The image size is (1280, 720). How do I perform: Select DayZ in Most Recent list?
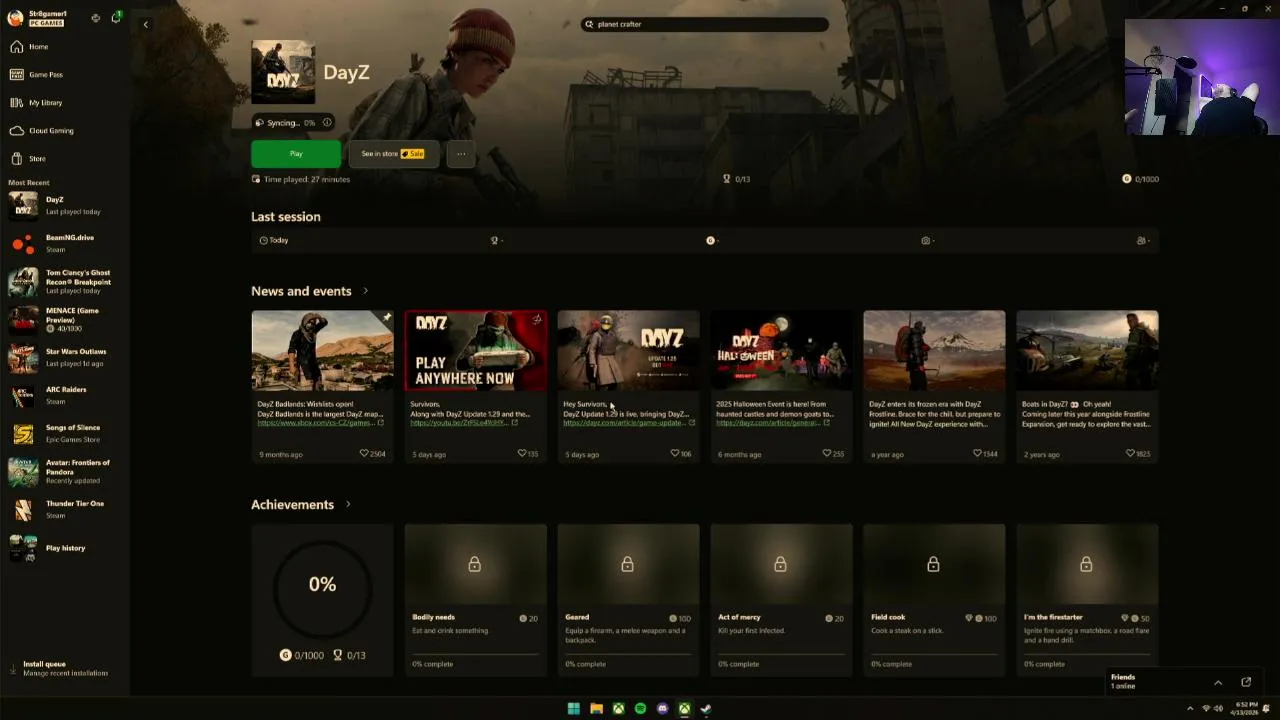pos(65,205)
